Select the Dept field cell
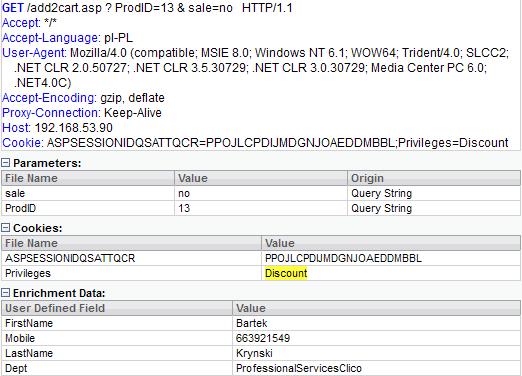Viewport: 522px width, 376px height. (117, 368)
